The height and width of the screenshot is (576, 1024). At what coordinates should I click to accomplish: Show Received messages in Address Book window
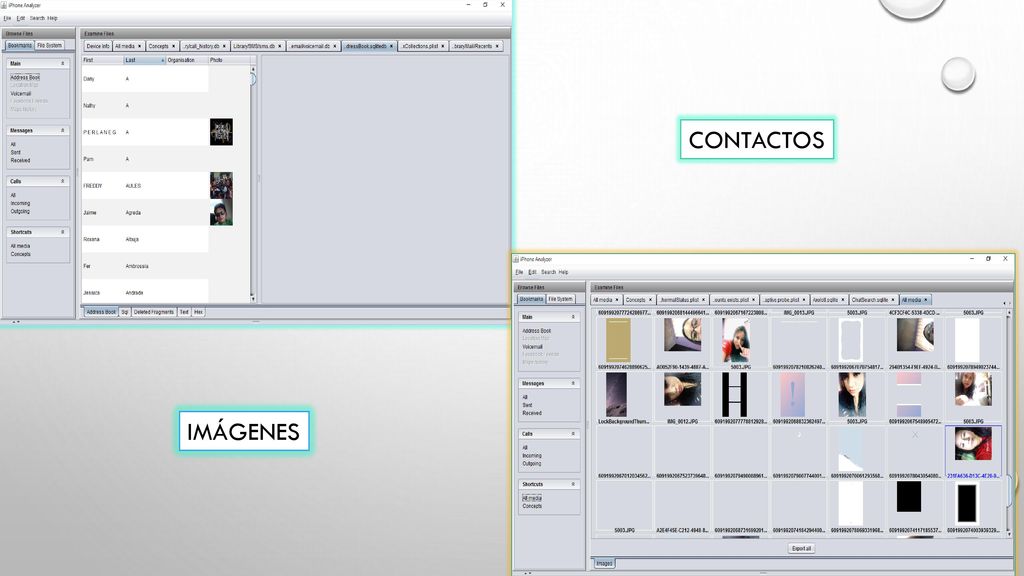click(20, 160)
